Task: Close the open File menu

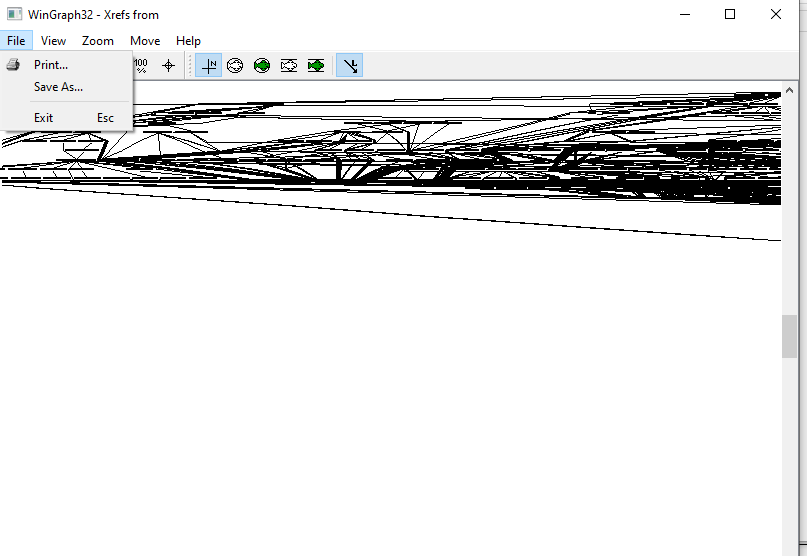Action: pos(16,41)
